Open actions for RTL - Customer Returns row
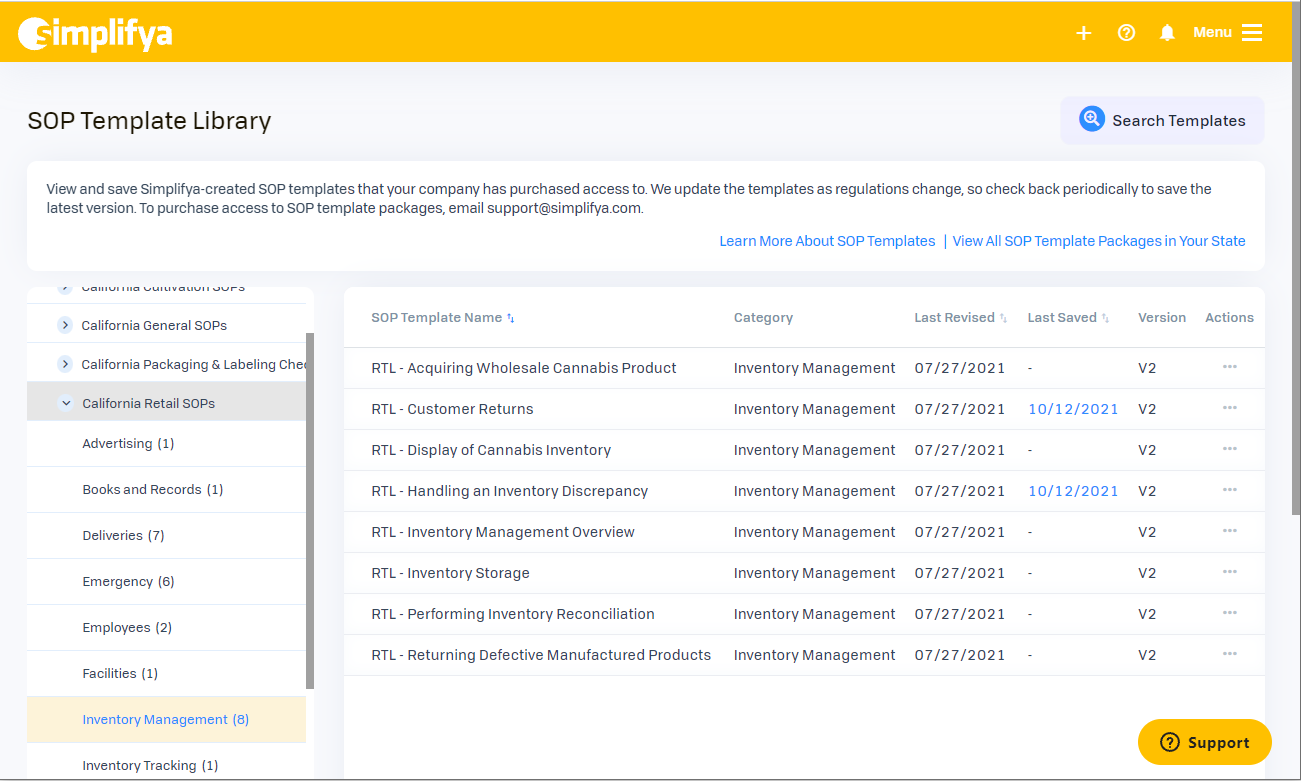Screen dimensions: 1301x781 (x=1229, y=408)
